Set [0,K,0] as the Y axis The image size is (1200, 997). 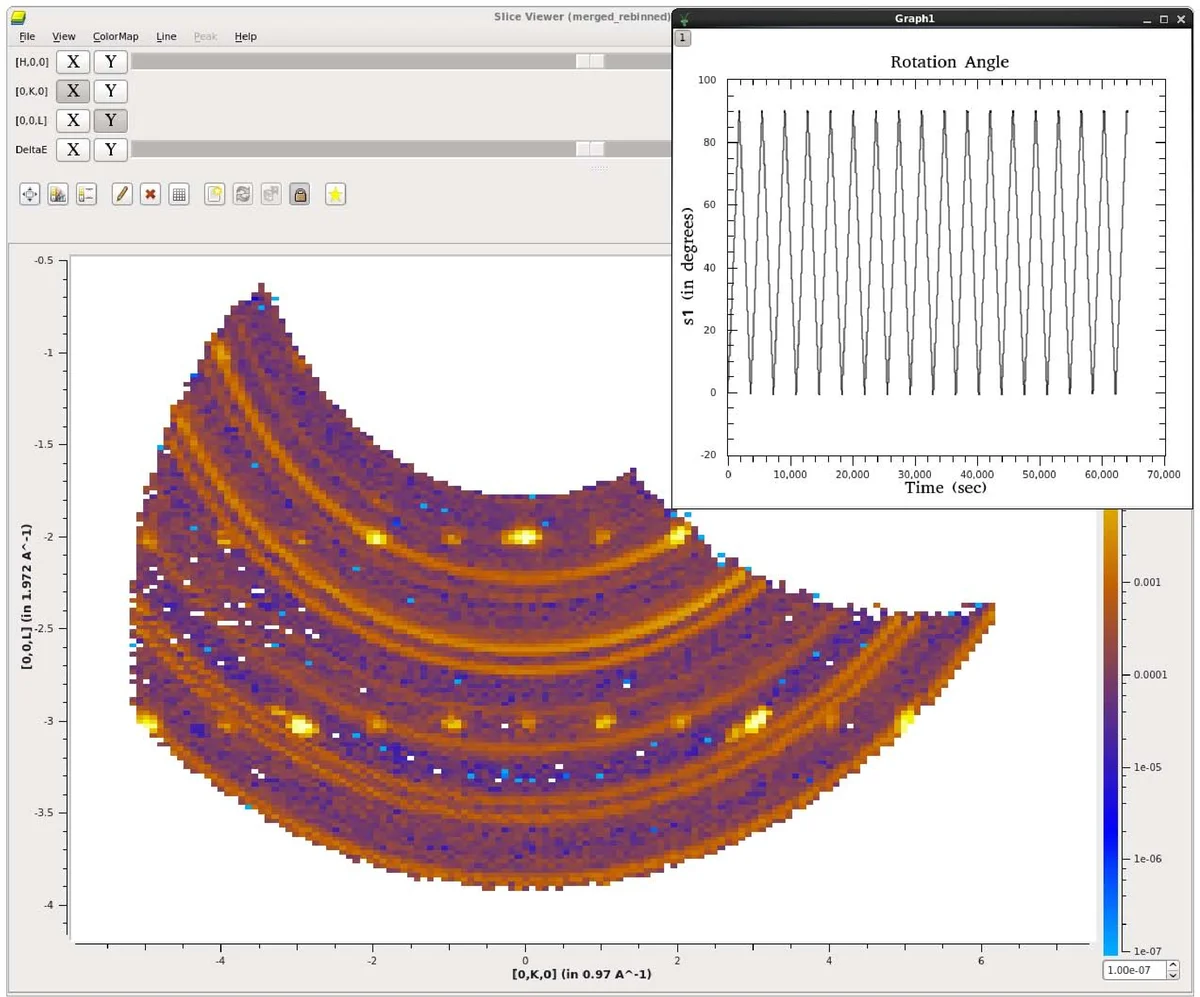pyautogui.click(x=110, y=90)
